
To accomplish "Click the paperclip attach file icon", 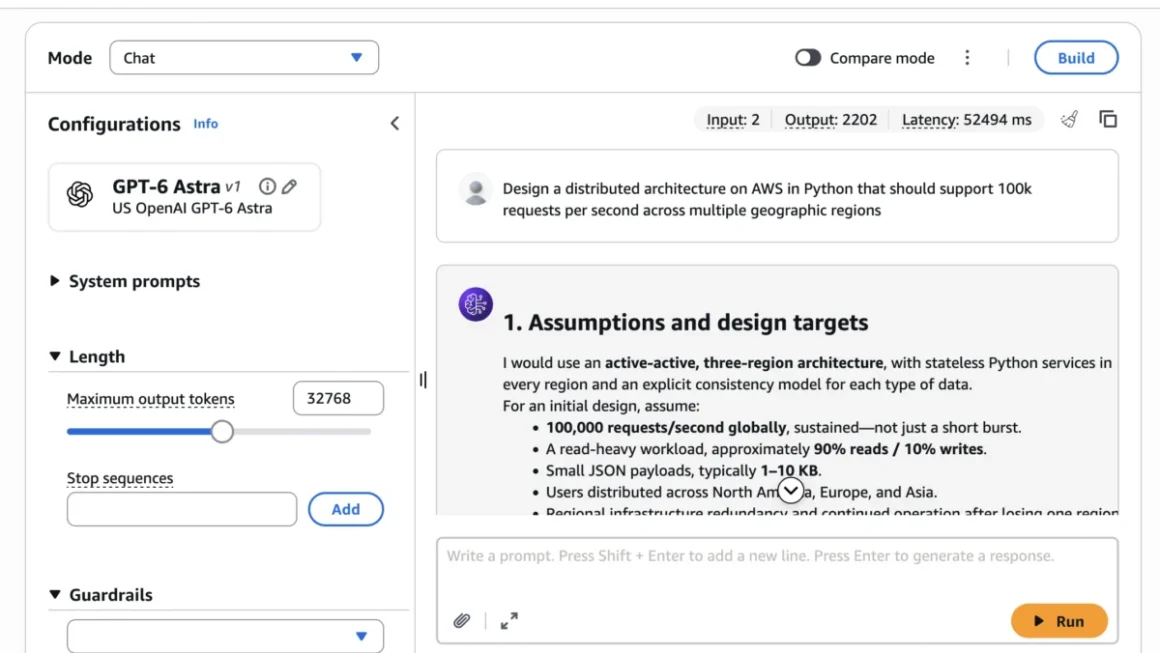I will pyautogui.click(x=462, y=620).
